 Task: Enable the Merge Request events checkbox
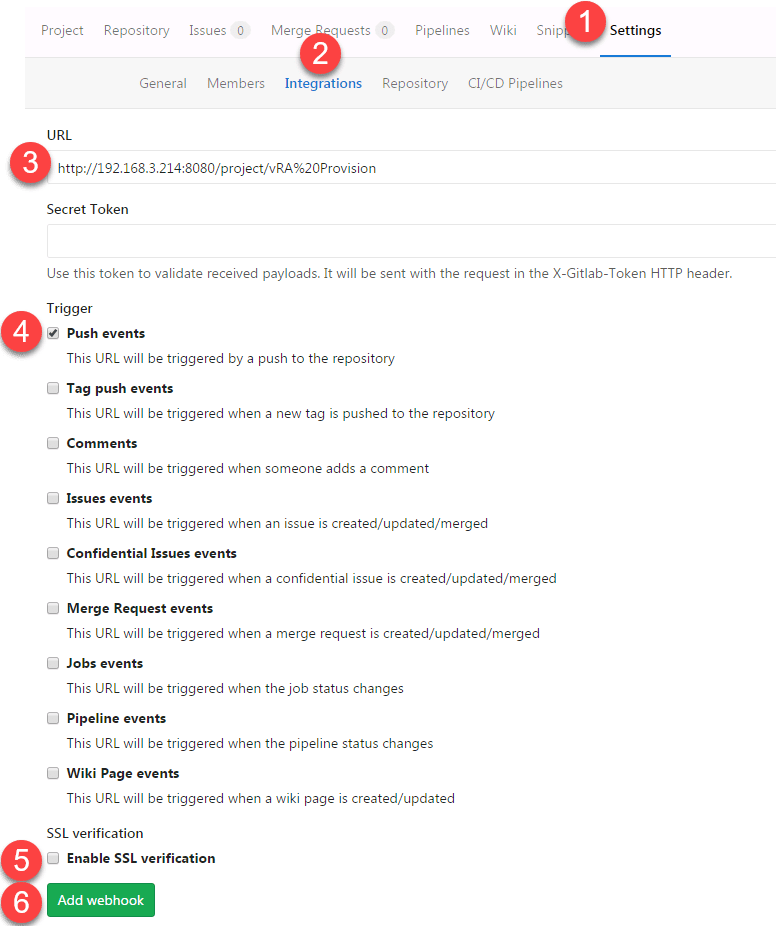53,608
